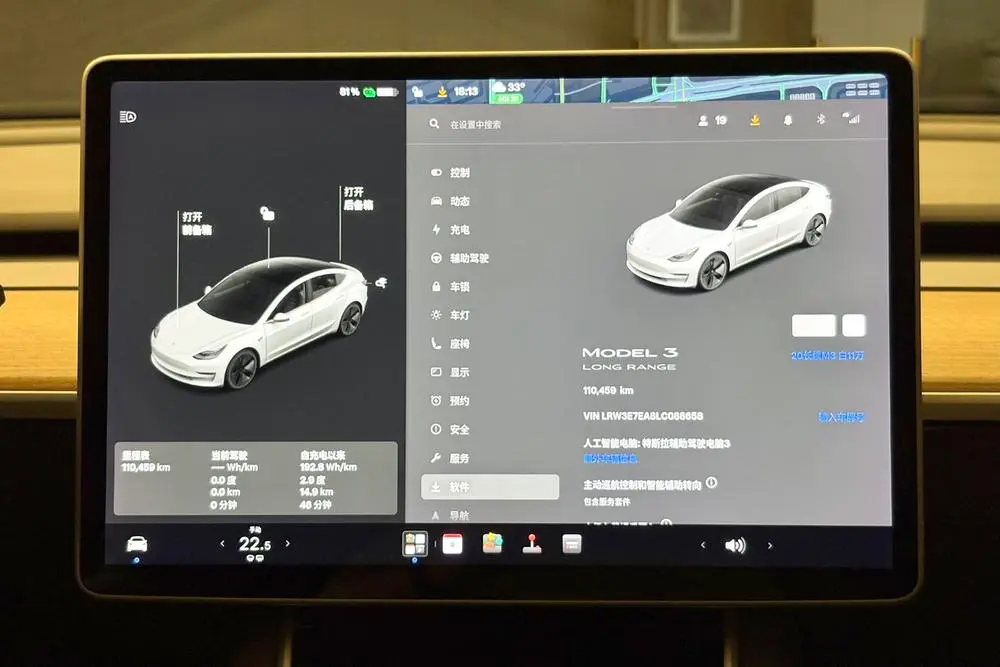Open the gray app icon right of Arcade
The height and width of the screenshot is (667, 1000).
[571, 544]
